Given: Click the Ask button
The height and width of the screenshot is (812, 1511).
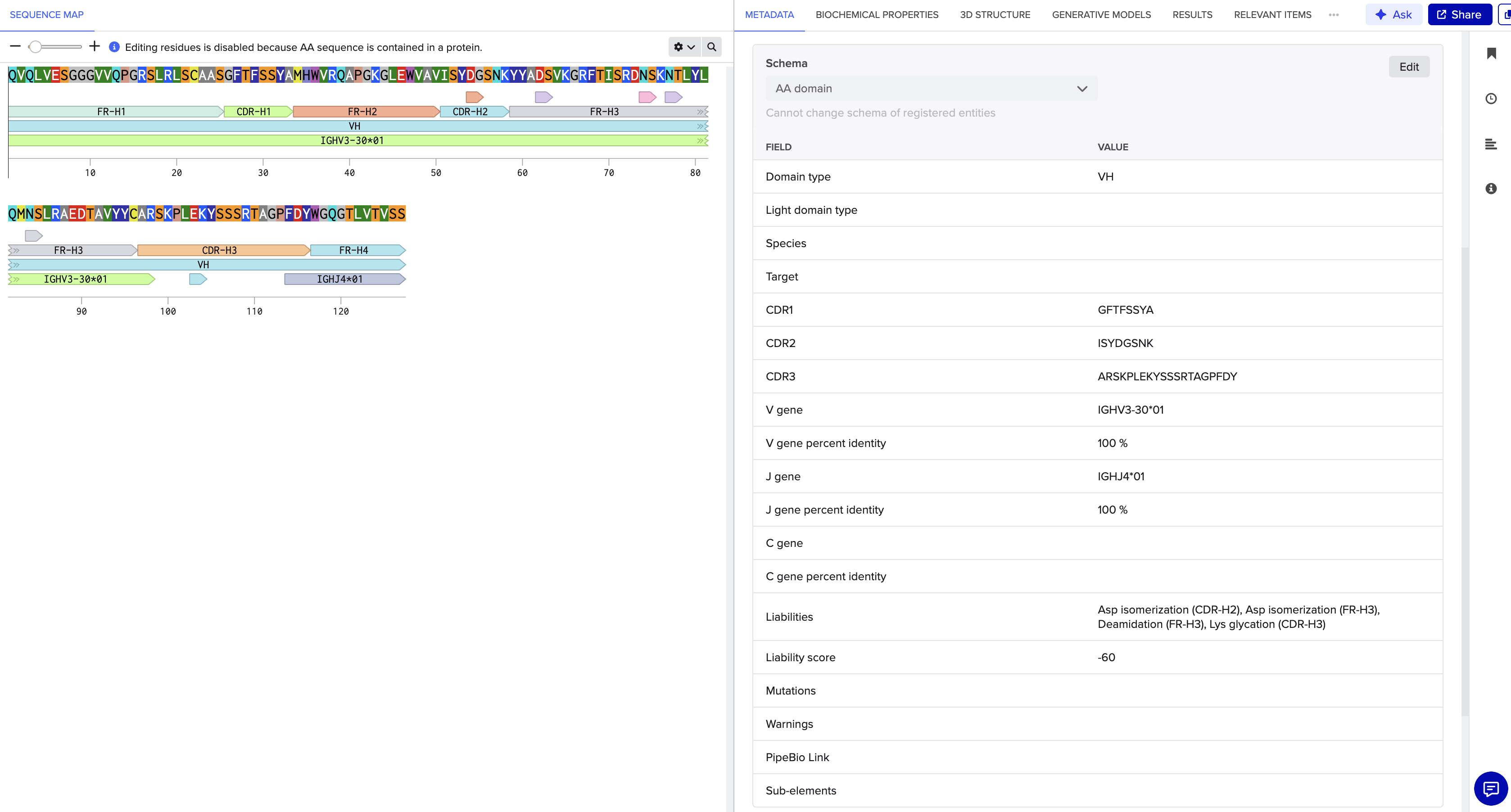Looking at the screenshot, I should (1393, 15).
